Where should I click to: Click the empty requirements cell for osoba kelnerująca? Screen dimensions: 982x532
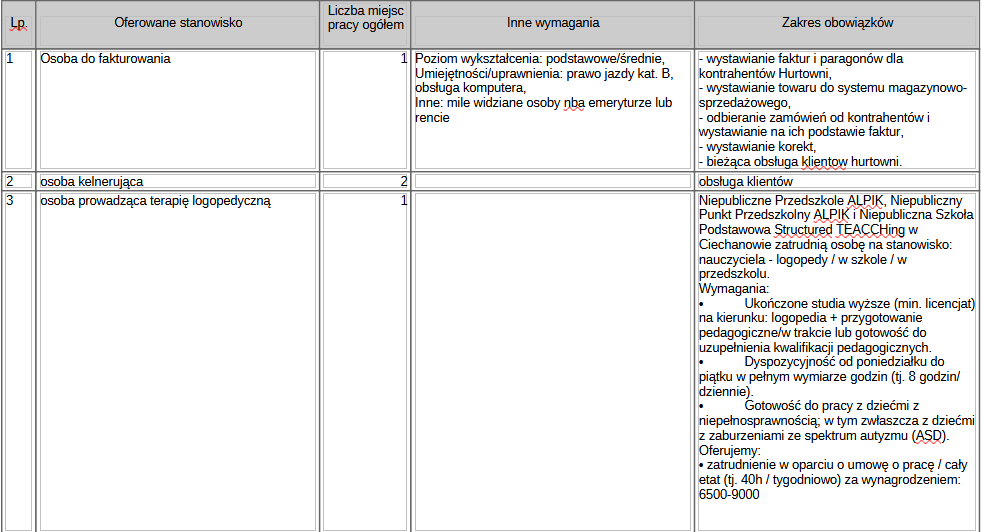pos(552,182)
